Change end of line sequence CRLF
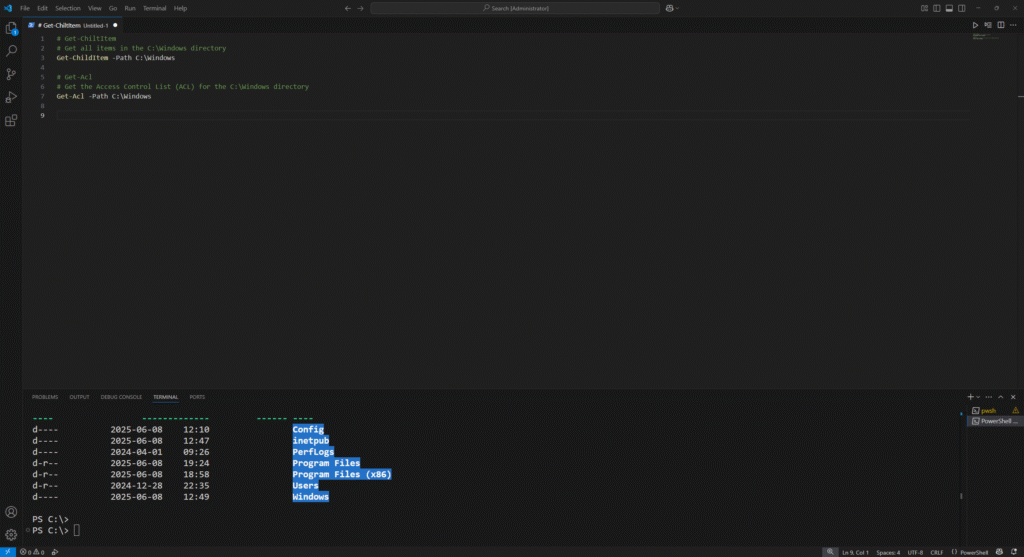Image resolution: width=1024 pixels, height=557 pixels. coord(936,552)
